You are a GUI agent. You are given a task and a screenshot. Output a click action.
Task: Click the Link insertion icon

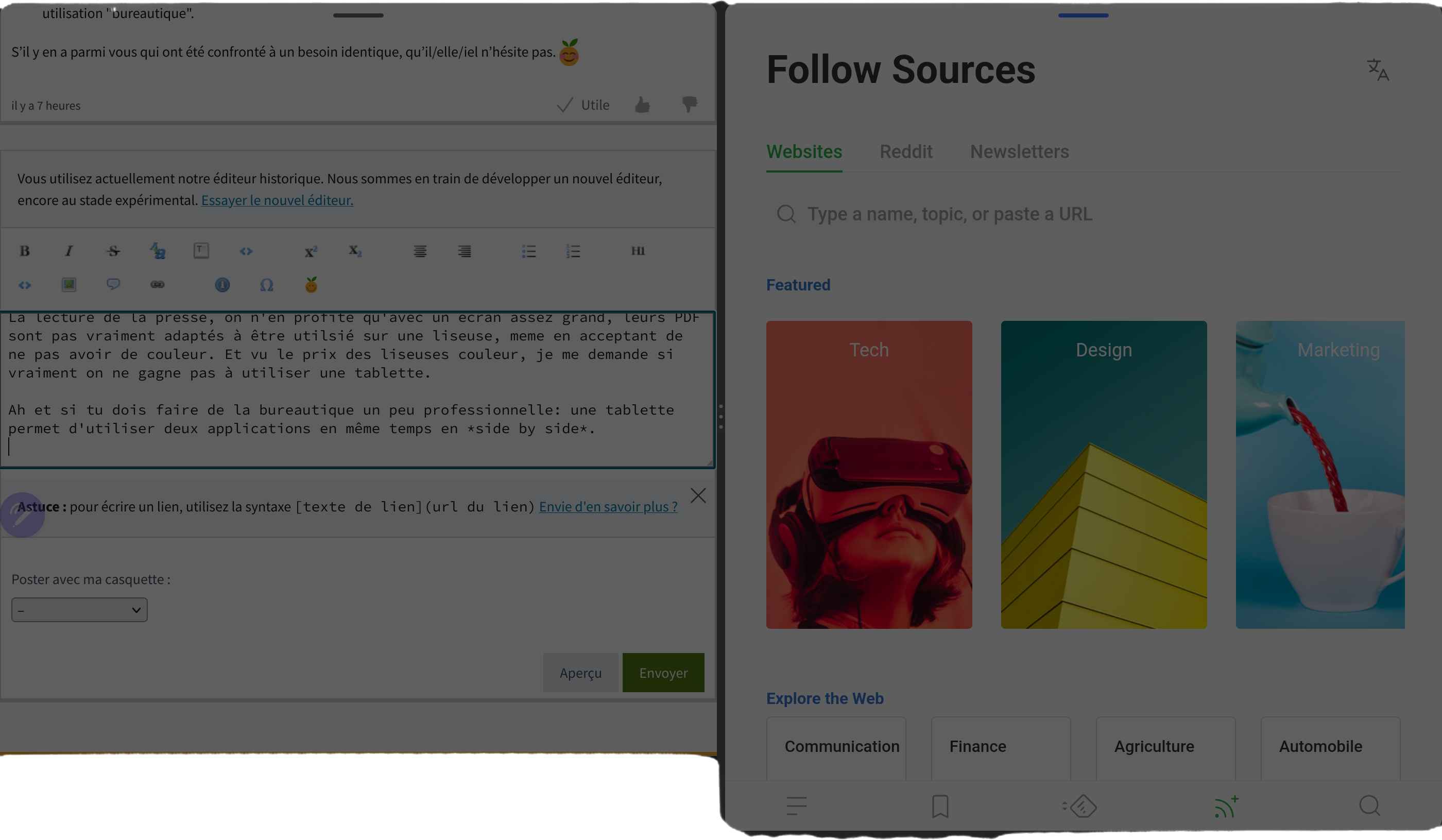tap(157, 284)
